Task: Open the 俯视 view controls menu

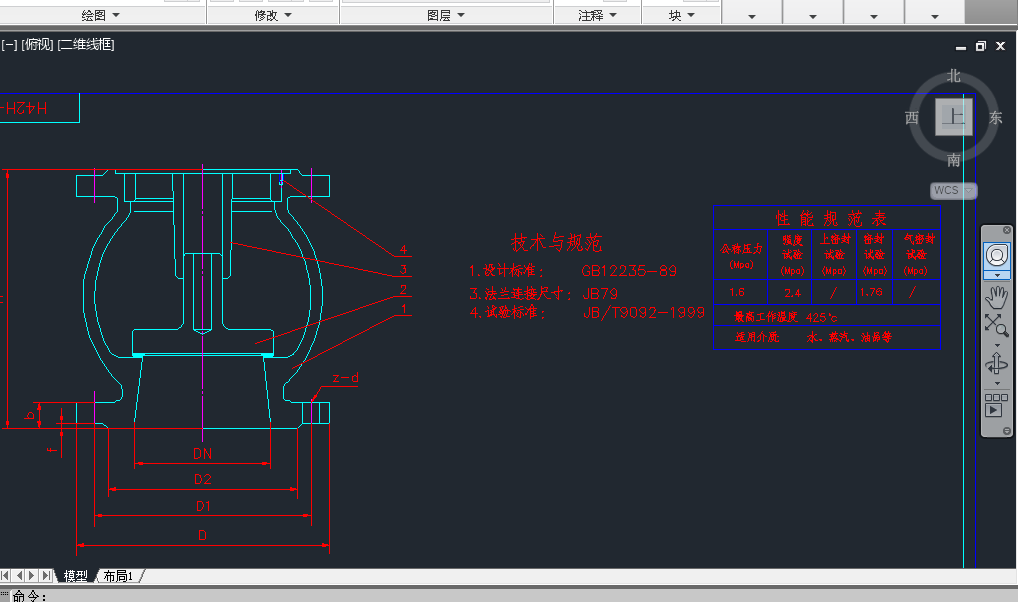Action: point(38,45)
